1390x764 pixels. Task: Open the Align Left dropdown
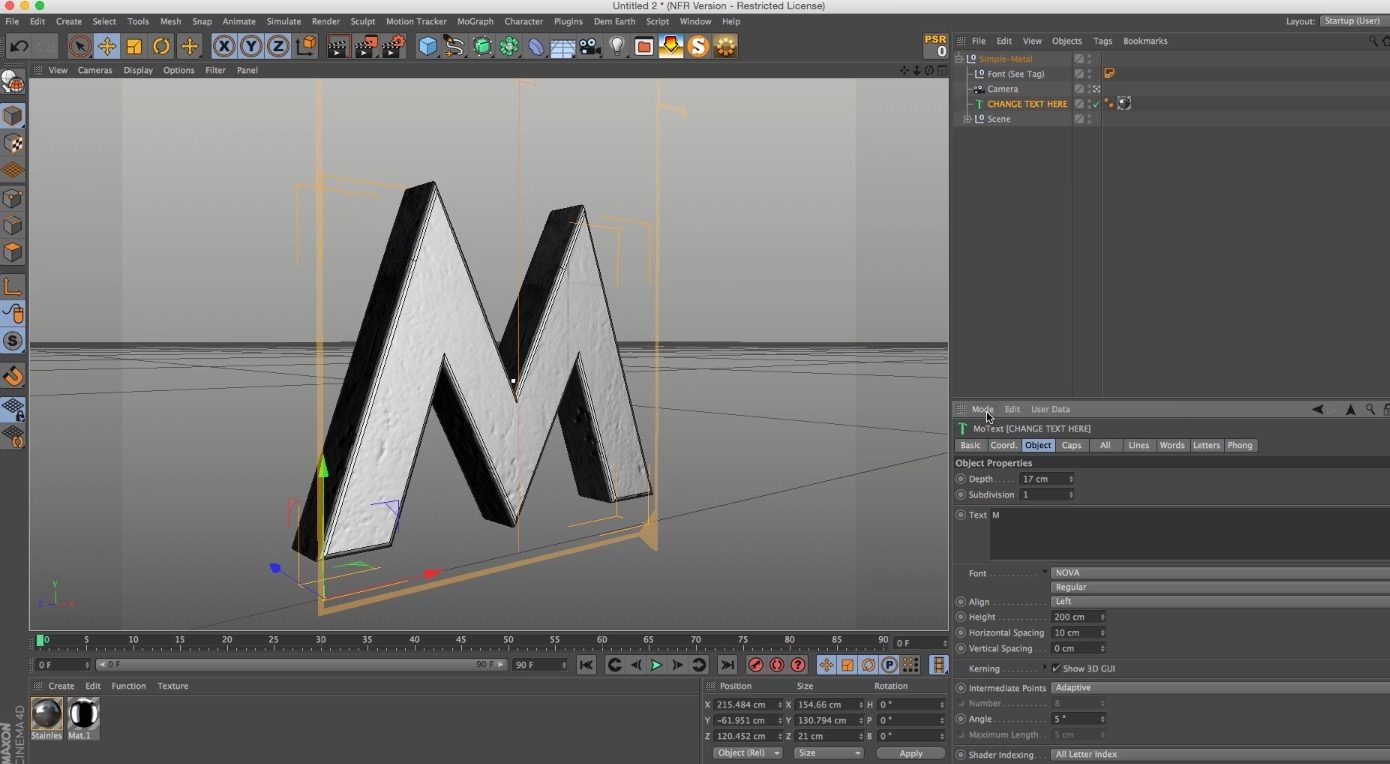click(1220, 602)
